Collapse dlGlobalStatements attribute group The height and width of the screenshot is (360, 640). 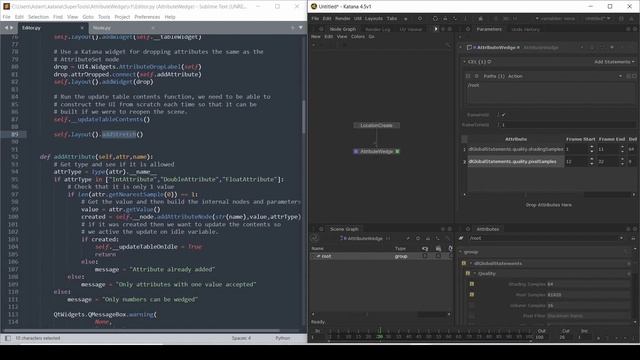click(471, 264)
